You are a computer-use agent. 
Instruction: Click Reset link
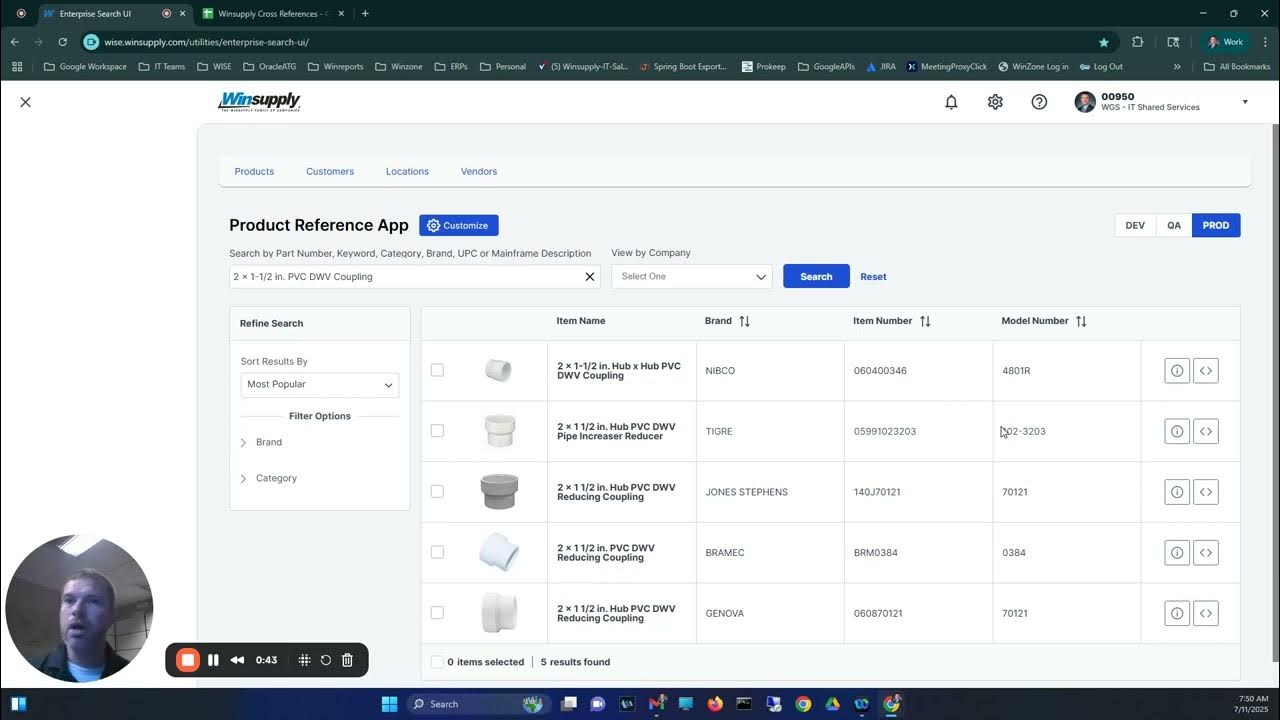[x=873, y=277]
